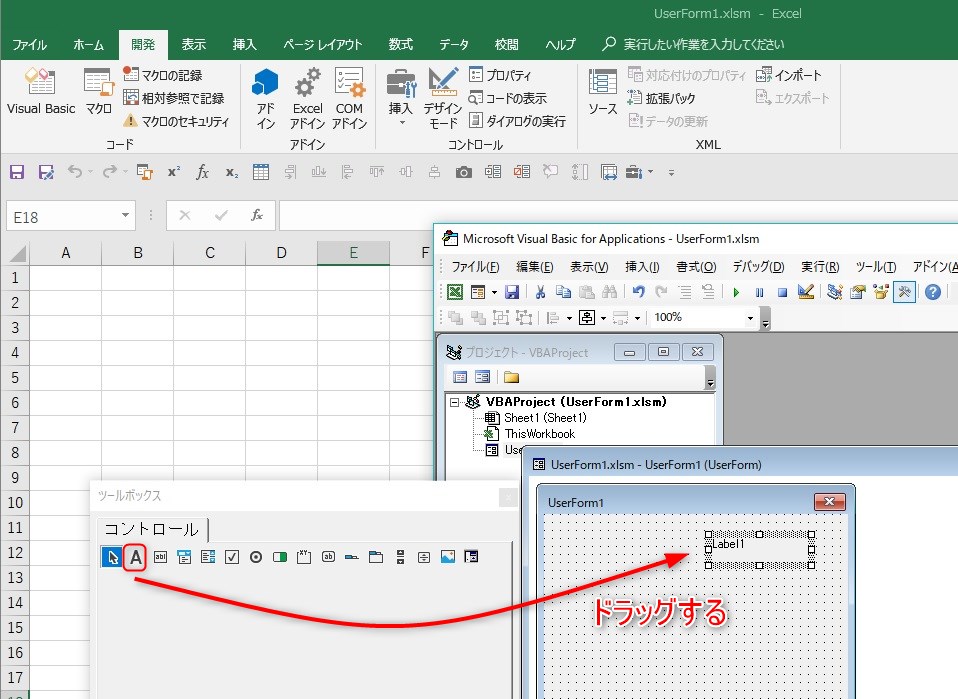Click View Microsoft Excel icon in VBA toolbar
958x699 pixels.
[x=455, y=292]
